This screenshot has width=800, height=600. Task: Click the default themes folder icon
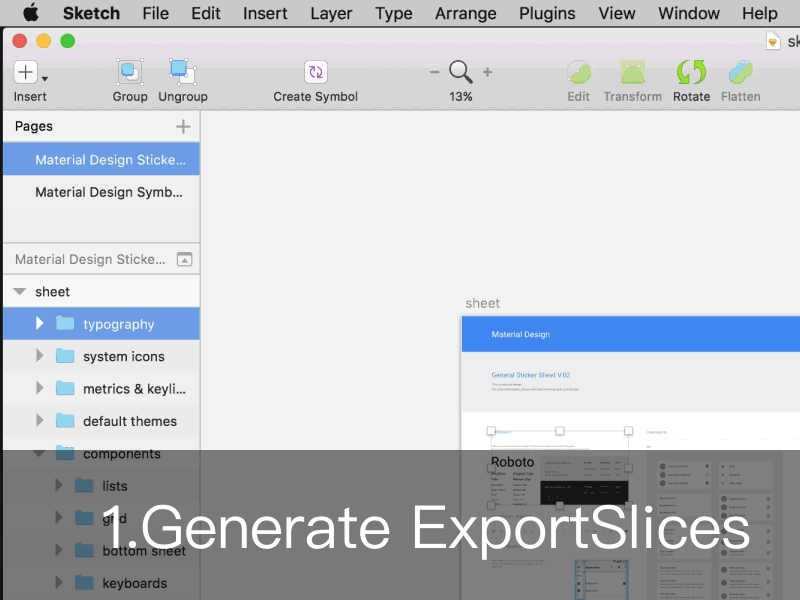65,420
